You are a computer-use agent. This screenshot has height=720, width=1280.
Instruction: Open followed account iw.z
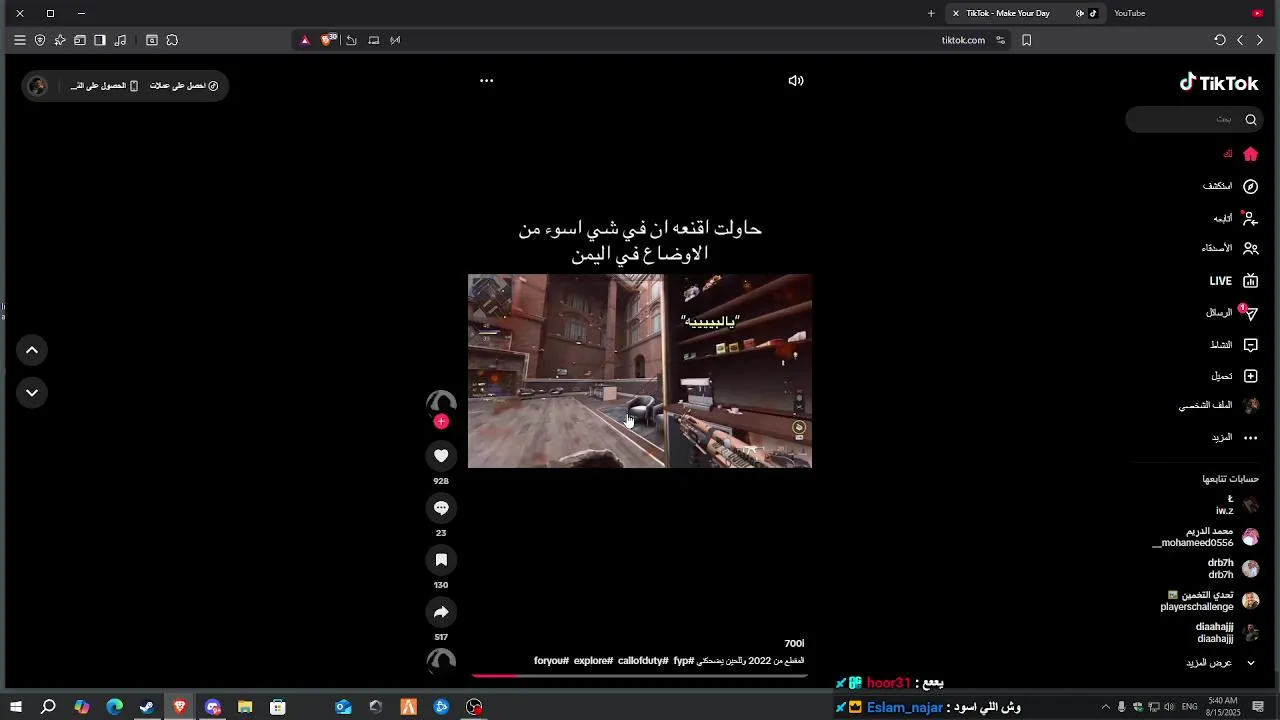click(1236, 505)
